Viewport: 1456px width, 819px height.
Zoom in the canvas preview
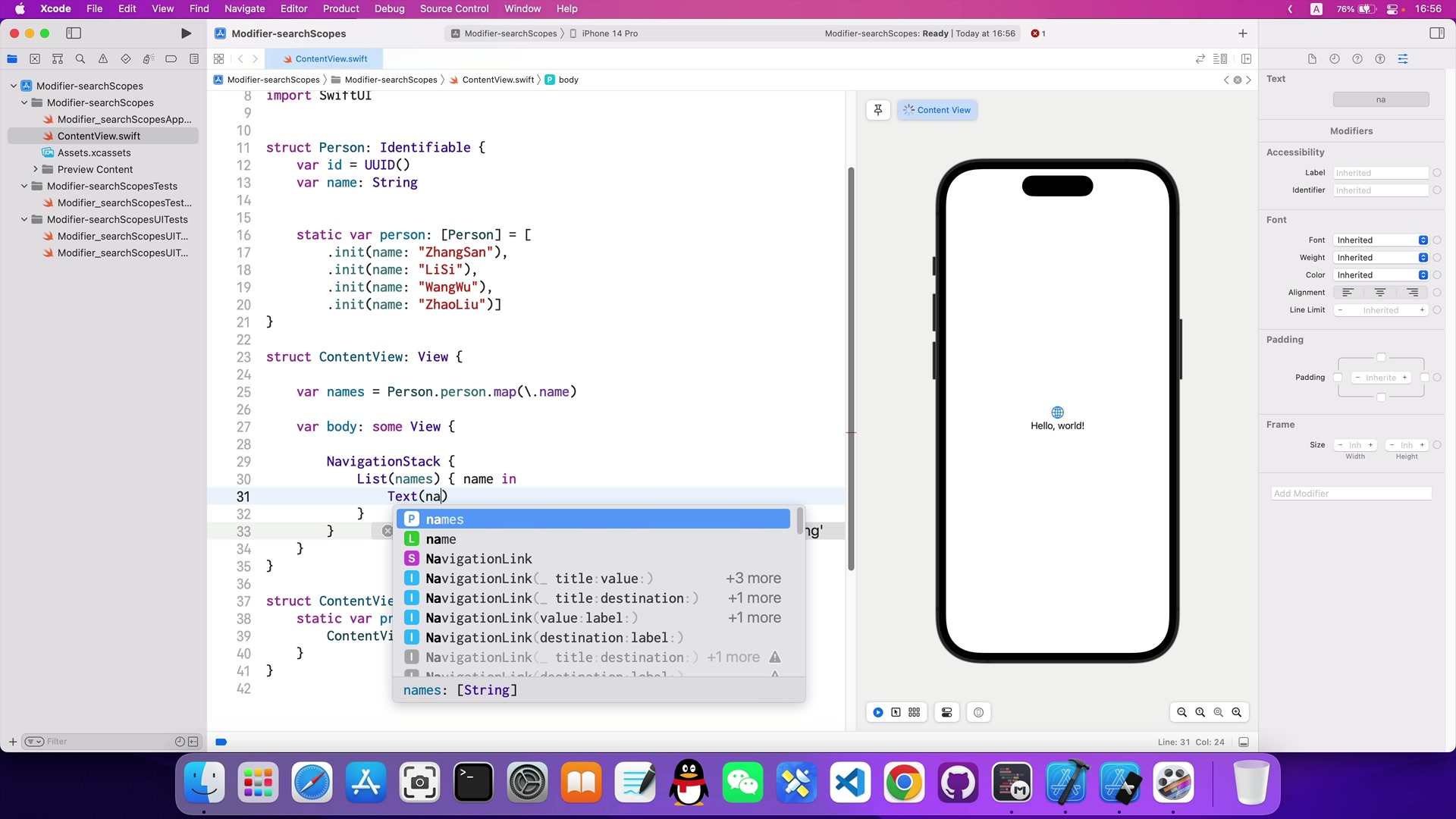(1237, 712)
